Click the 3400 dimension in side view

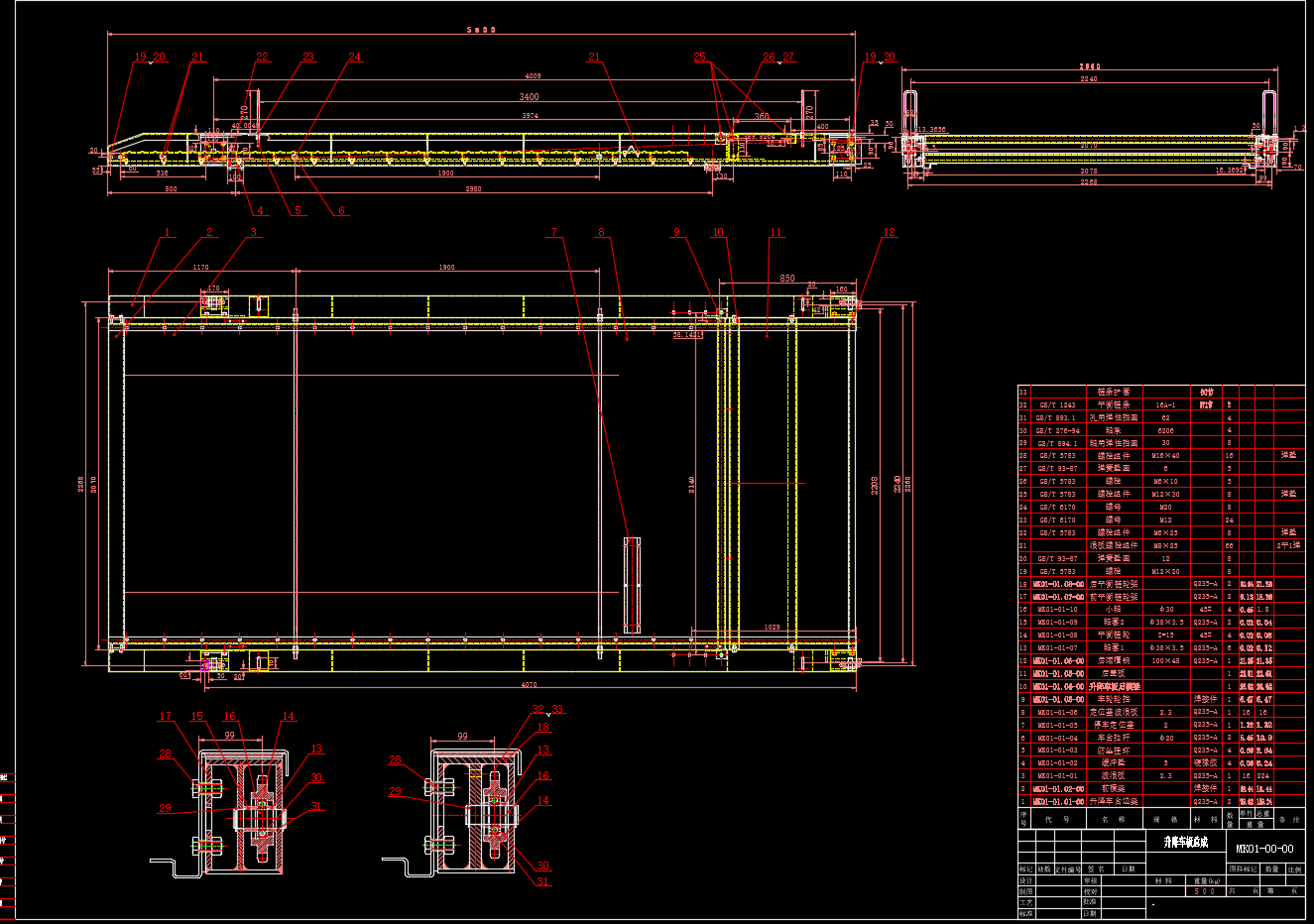tap(530, 97)
